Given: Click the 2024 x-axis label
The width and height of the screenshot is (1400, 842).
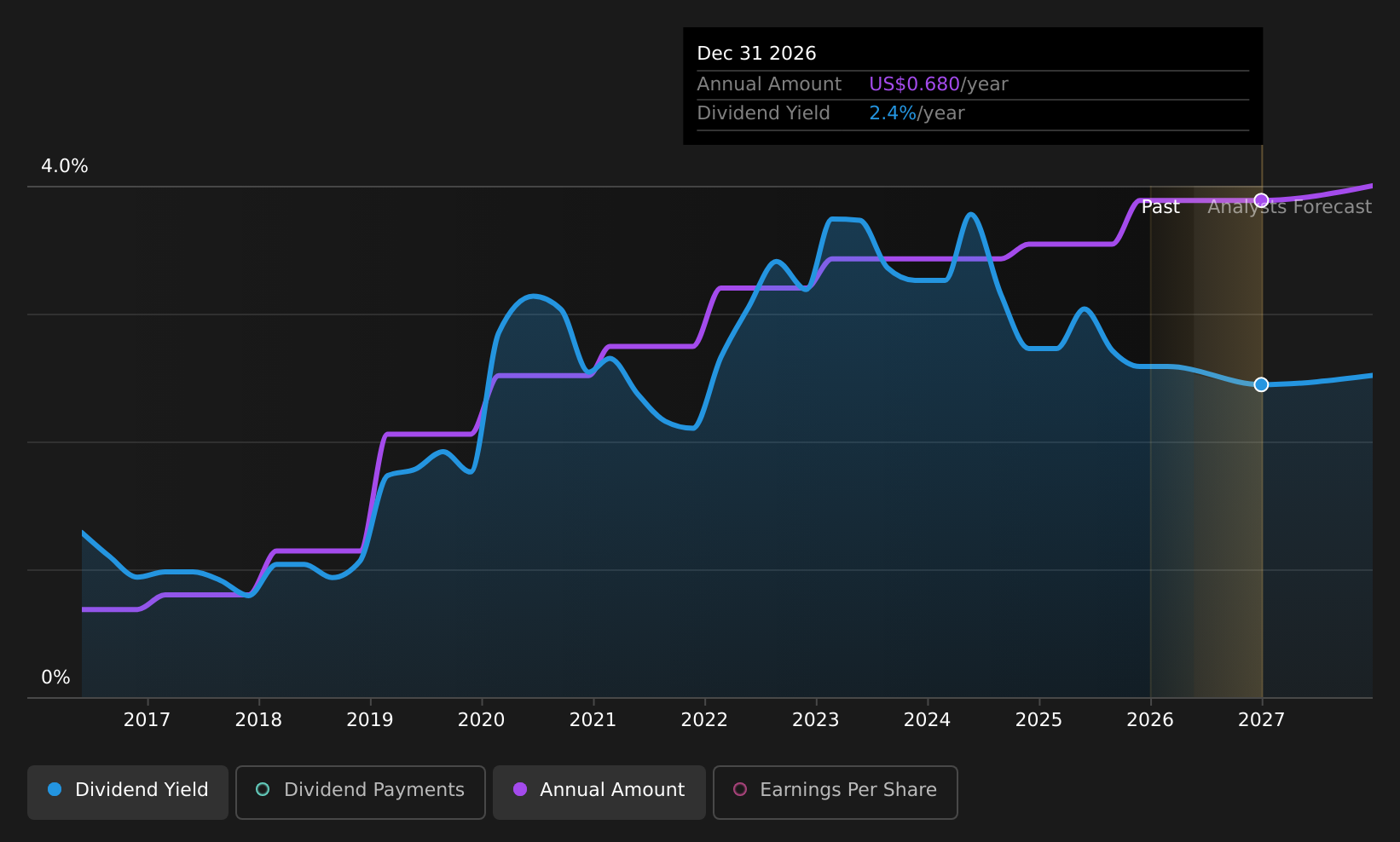Looking at the screenshot, I should pyautogui.click(x=928, y=720).
